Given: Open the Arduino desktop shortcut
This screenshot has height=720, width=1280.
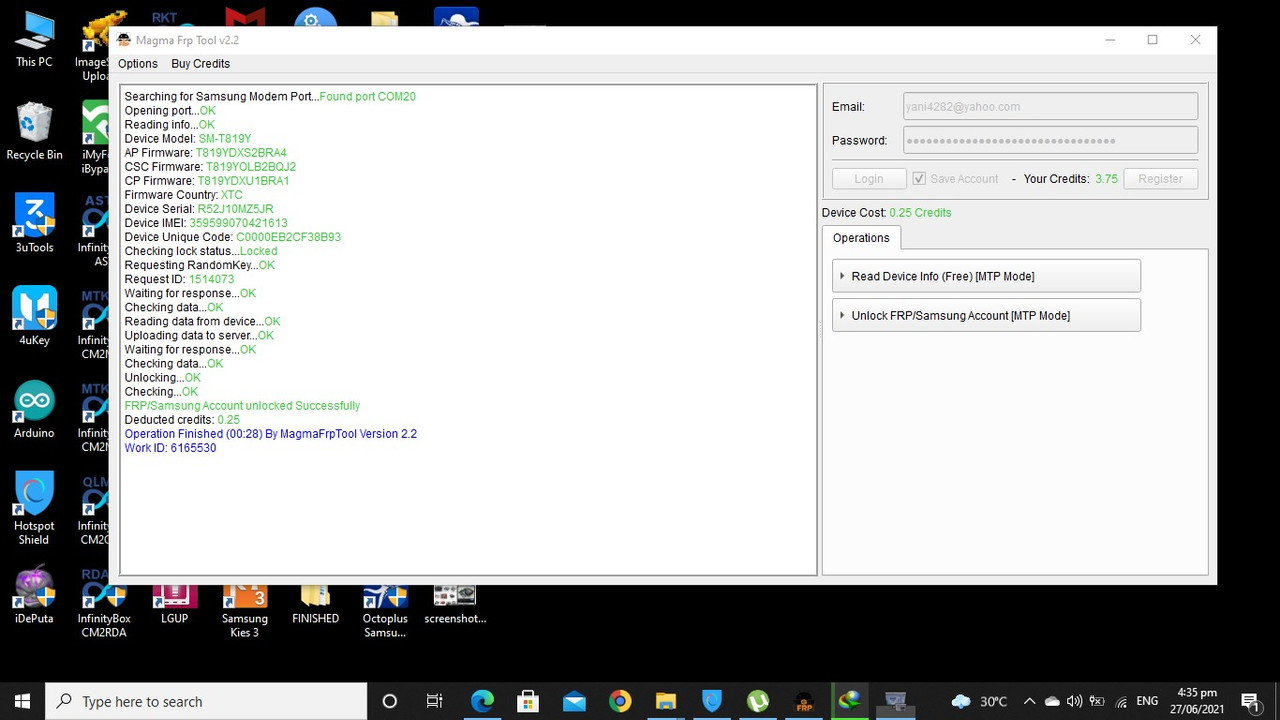Looking at the screenshot, I should click(x=34, y=409).
